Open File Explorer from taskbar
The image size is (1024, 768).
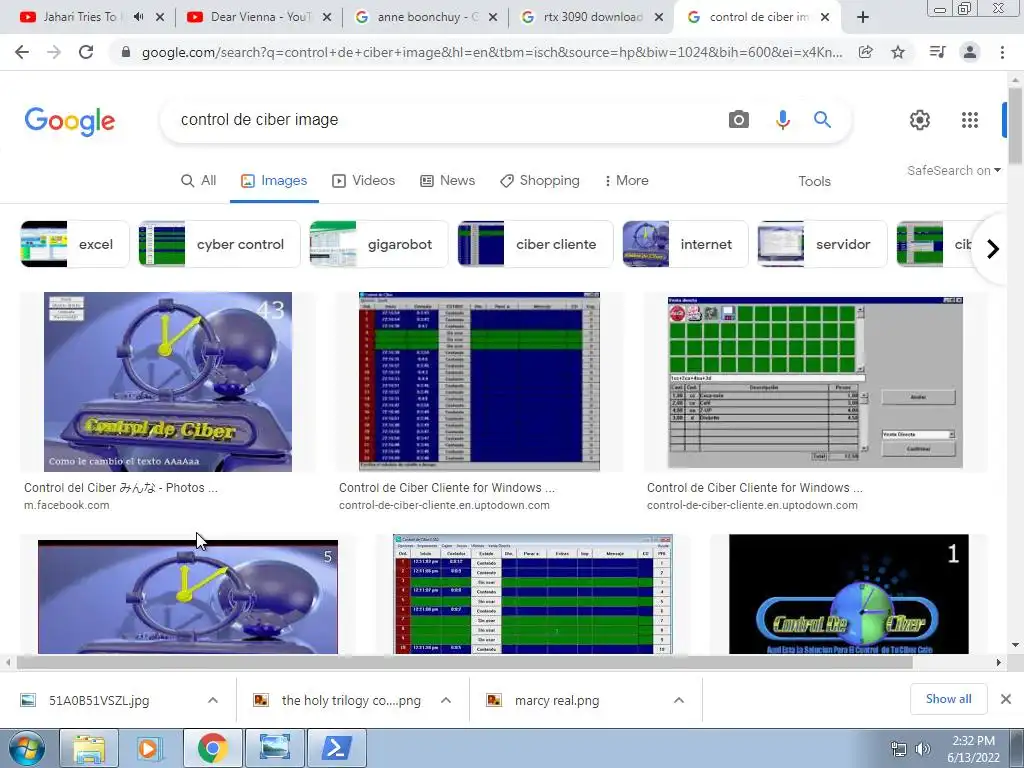click(89, 748)
